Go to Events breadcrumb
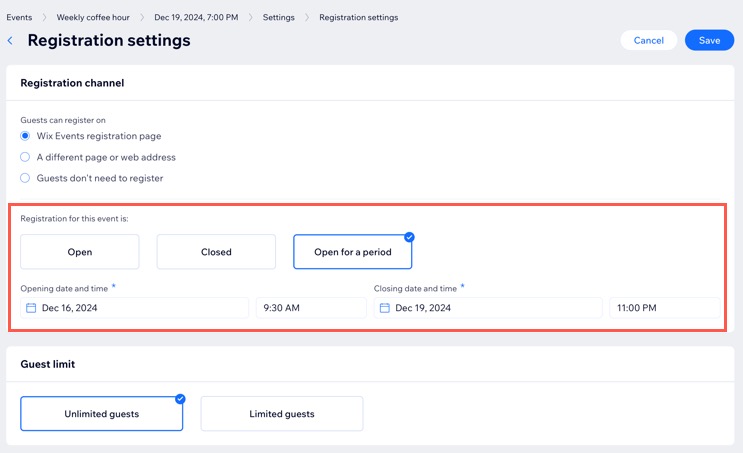This screenshot has width=743, height=453. tap(19, 18)
